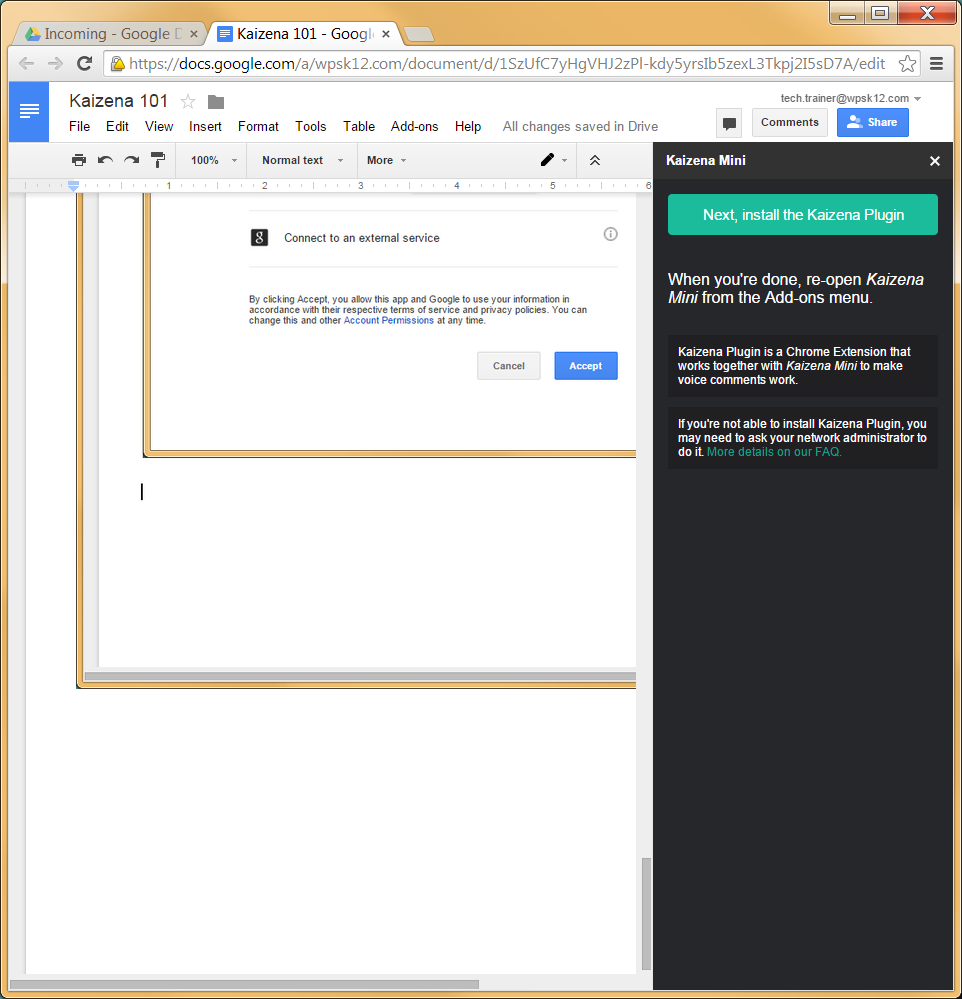Click the Account Permissions link
962x999 pixels.
(389, 320)
